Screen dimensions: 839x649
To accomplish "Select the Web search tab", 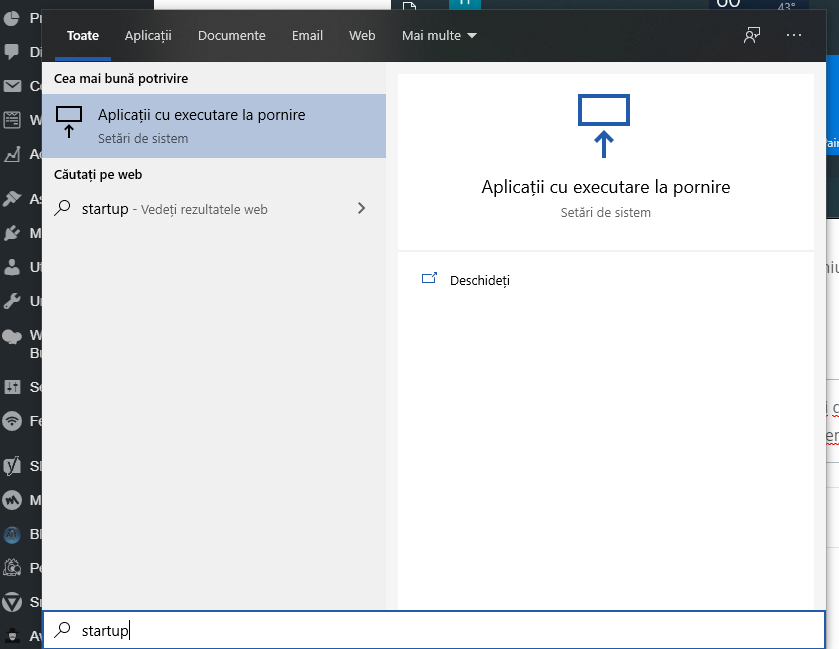I will point(362,35).
